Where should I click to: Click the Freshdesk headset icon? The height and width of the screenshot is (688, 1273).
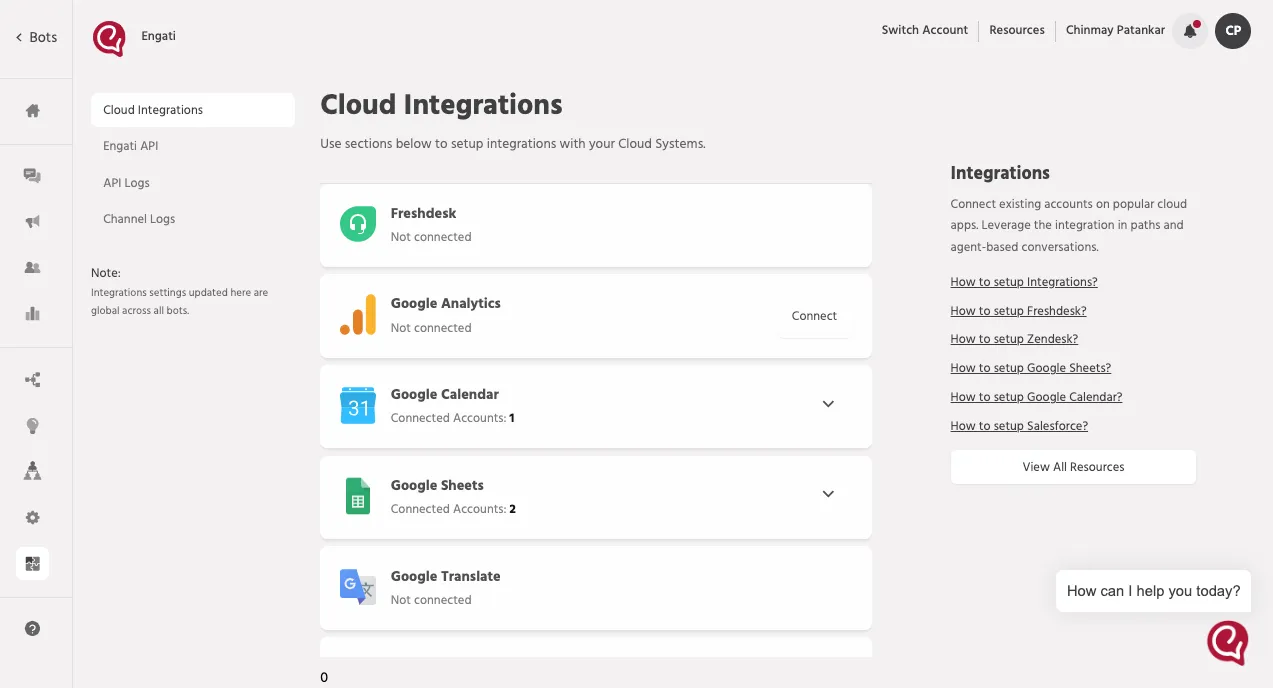tap(358, 224)
